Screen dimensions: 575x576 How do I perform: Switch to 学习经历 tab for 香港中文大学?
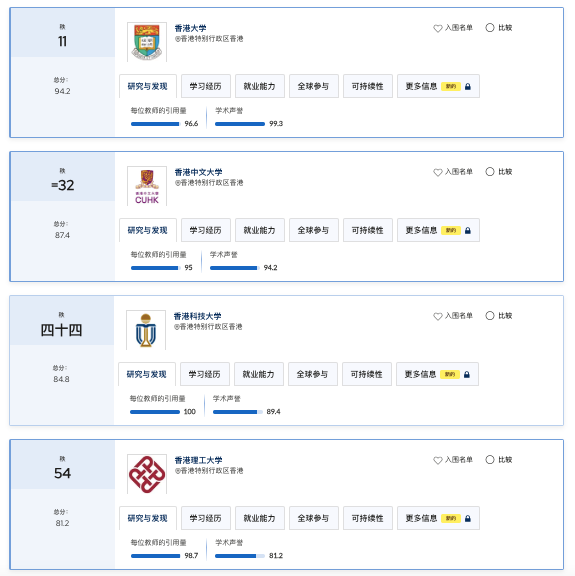tap(206, 230)
